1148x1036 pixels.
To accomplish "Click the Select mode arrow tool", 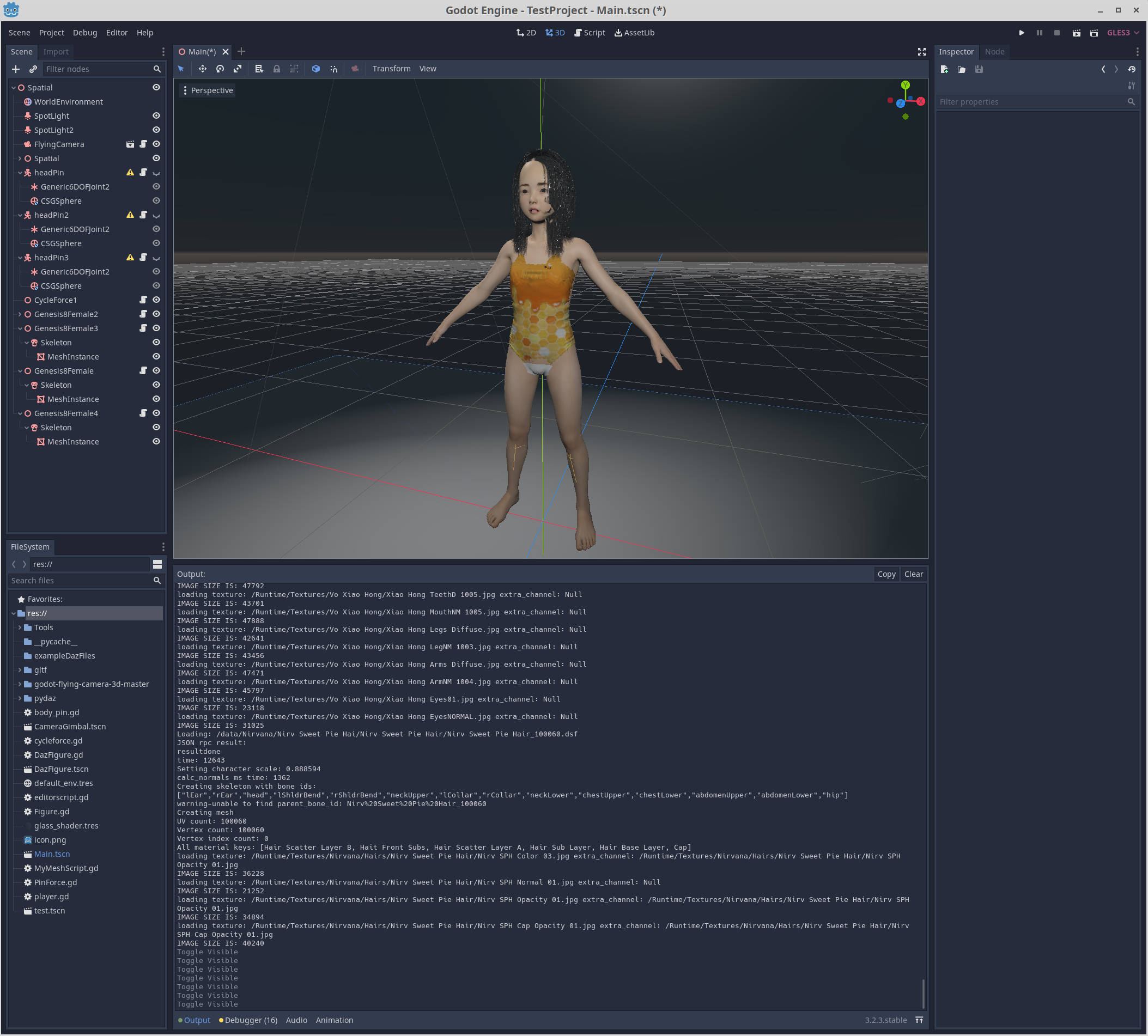I will tap(181, 69).
